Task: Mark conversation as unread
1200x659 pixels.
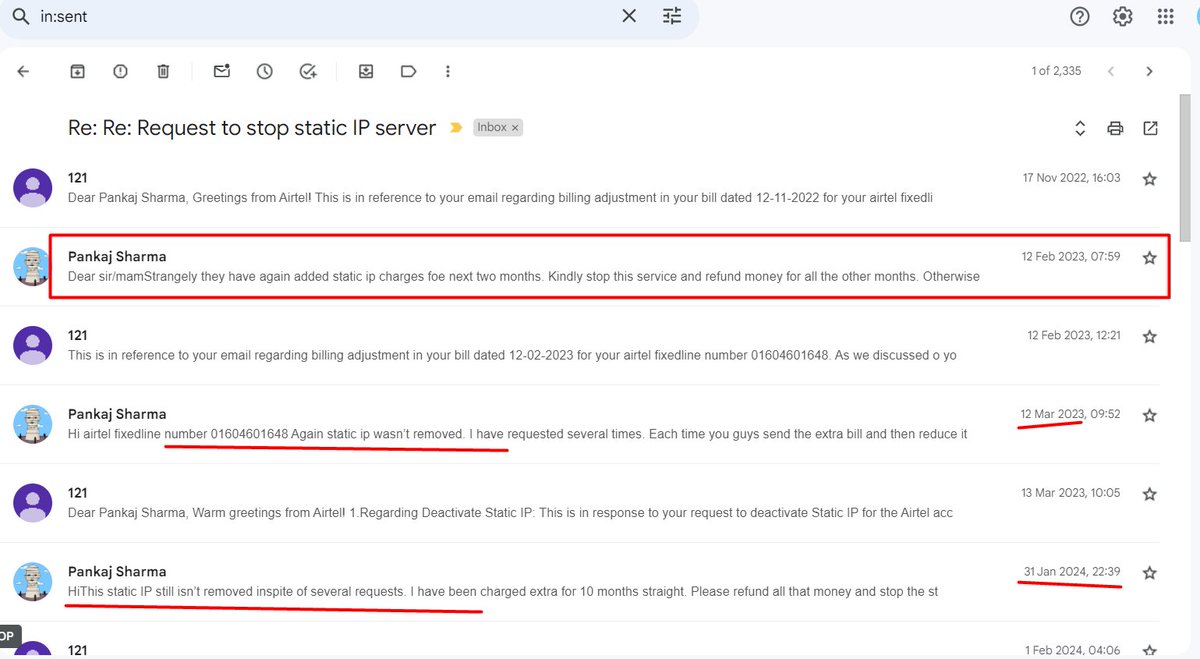Action: [x=222, y=71]
